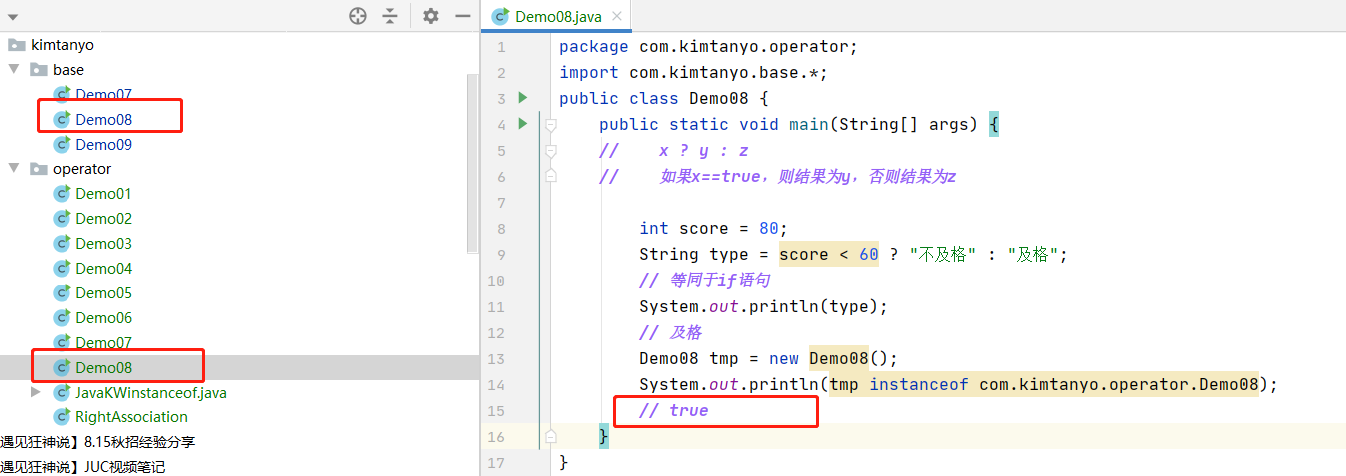Click the '// true' comment on line 15
Viewport: 1346px width, 476px height.
[x=674, y=410]
